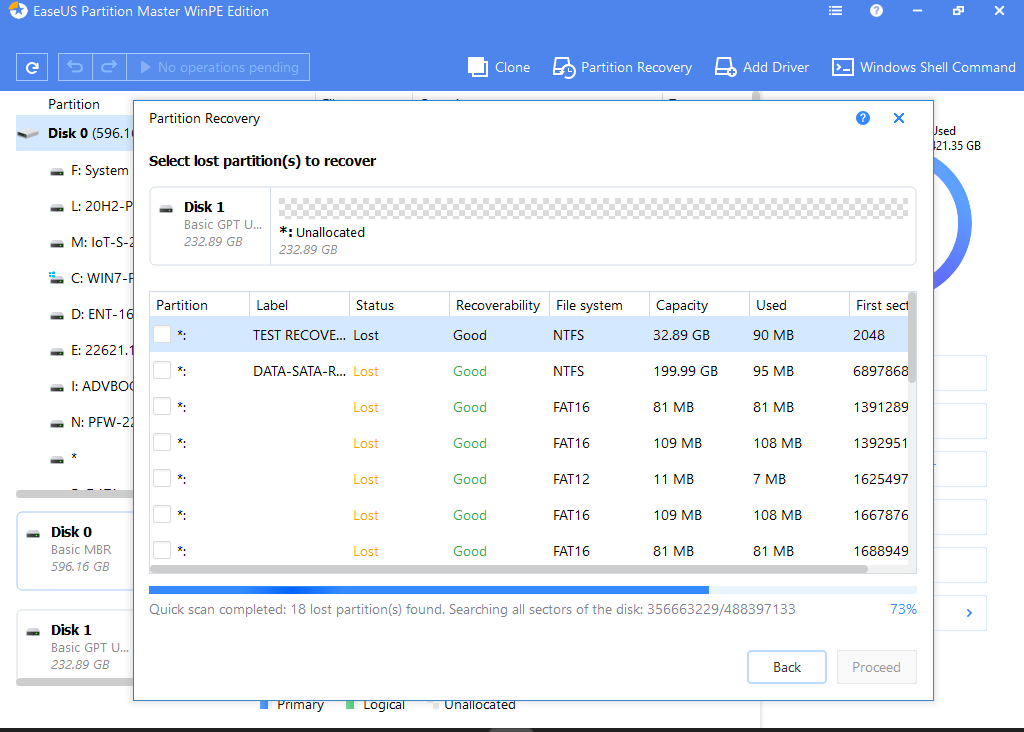Click the redo arrow toolbar icon
The height and width of the screenshot is (732, 1024).
[109, 67]
